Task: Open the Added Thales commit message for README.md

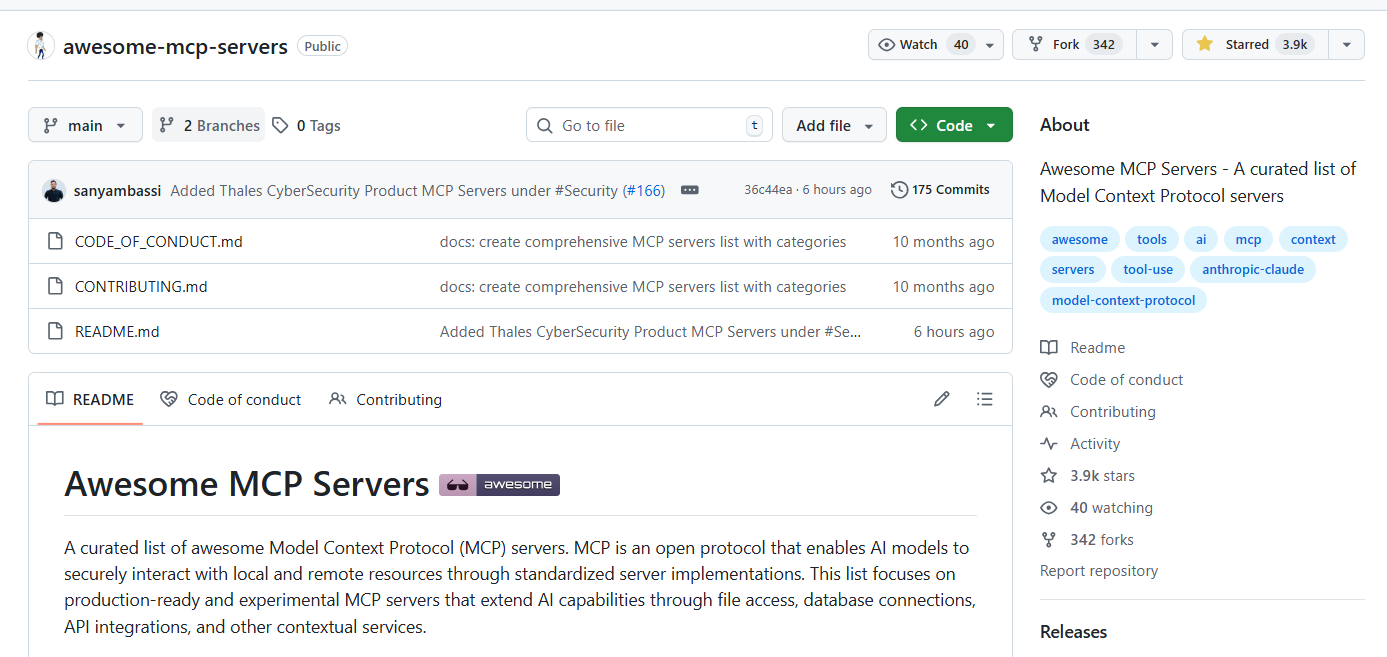Action: coord(650,331)
